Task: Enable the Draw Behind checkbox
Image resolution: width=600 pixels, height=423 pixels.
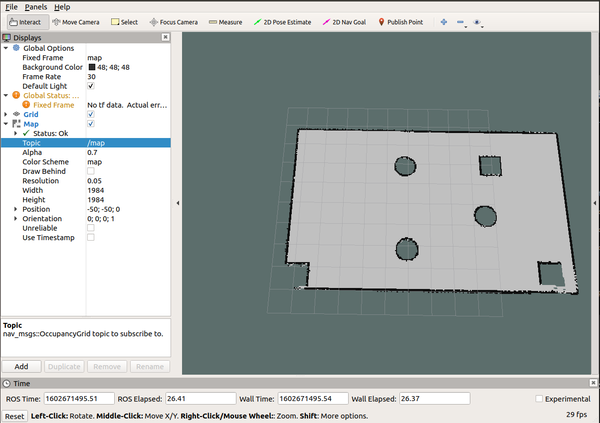Action: coord(91,171)
